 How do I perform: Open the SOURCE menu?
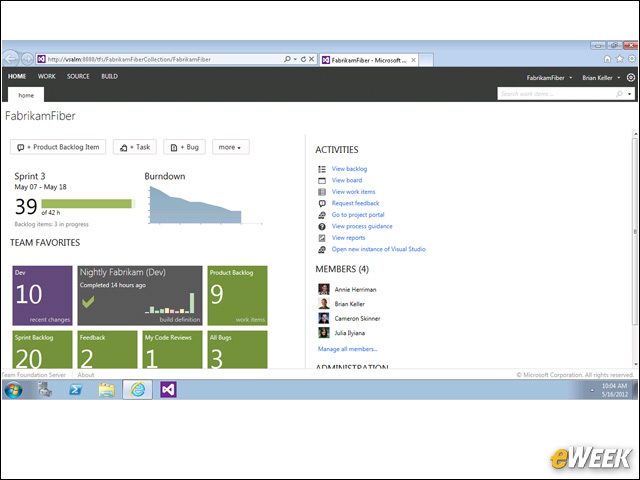click(78, 76)
